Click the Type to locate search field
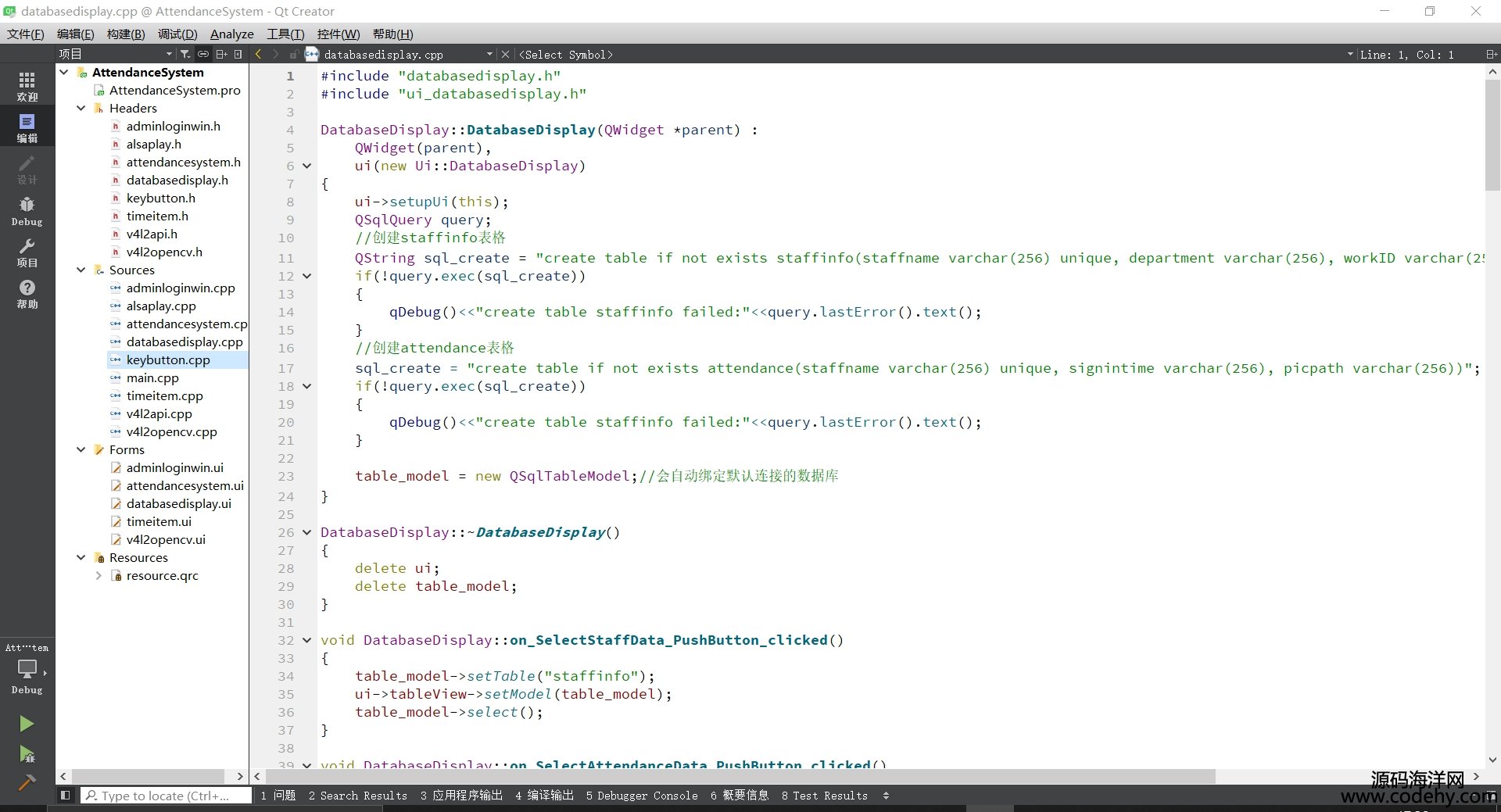 [x=166, y=796]
